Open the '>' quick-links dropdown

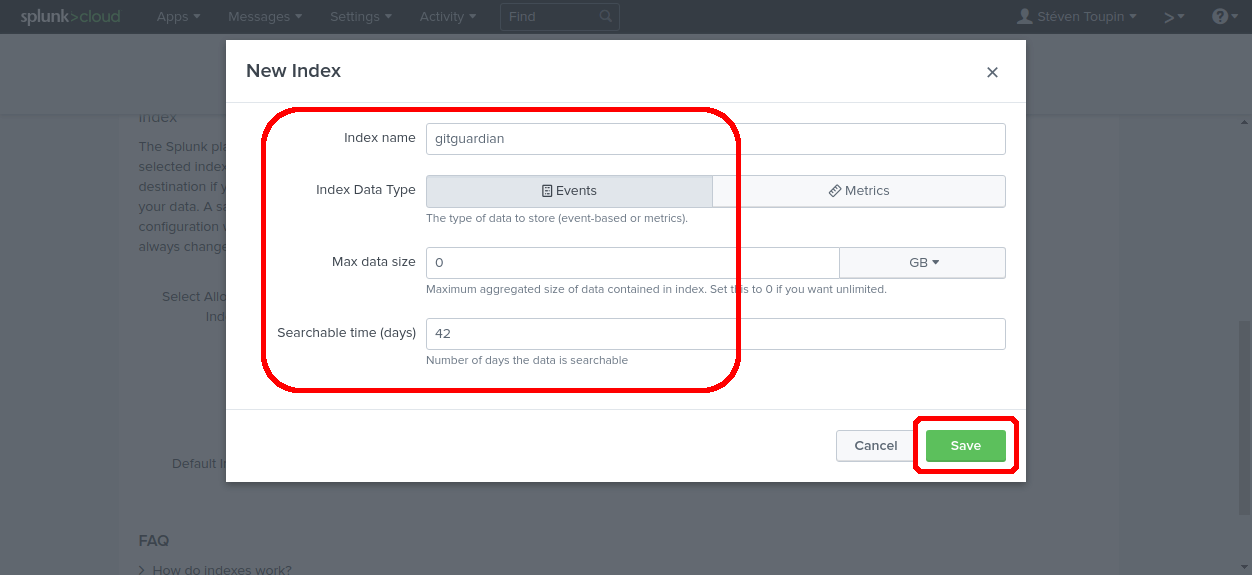pyautogui.click(x=1174, y=17)
